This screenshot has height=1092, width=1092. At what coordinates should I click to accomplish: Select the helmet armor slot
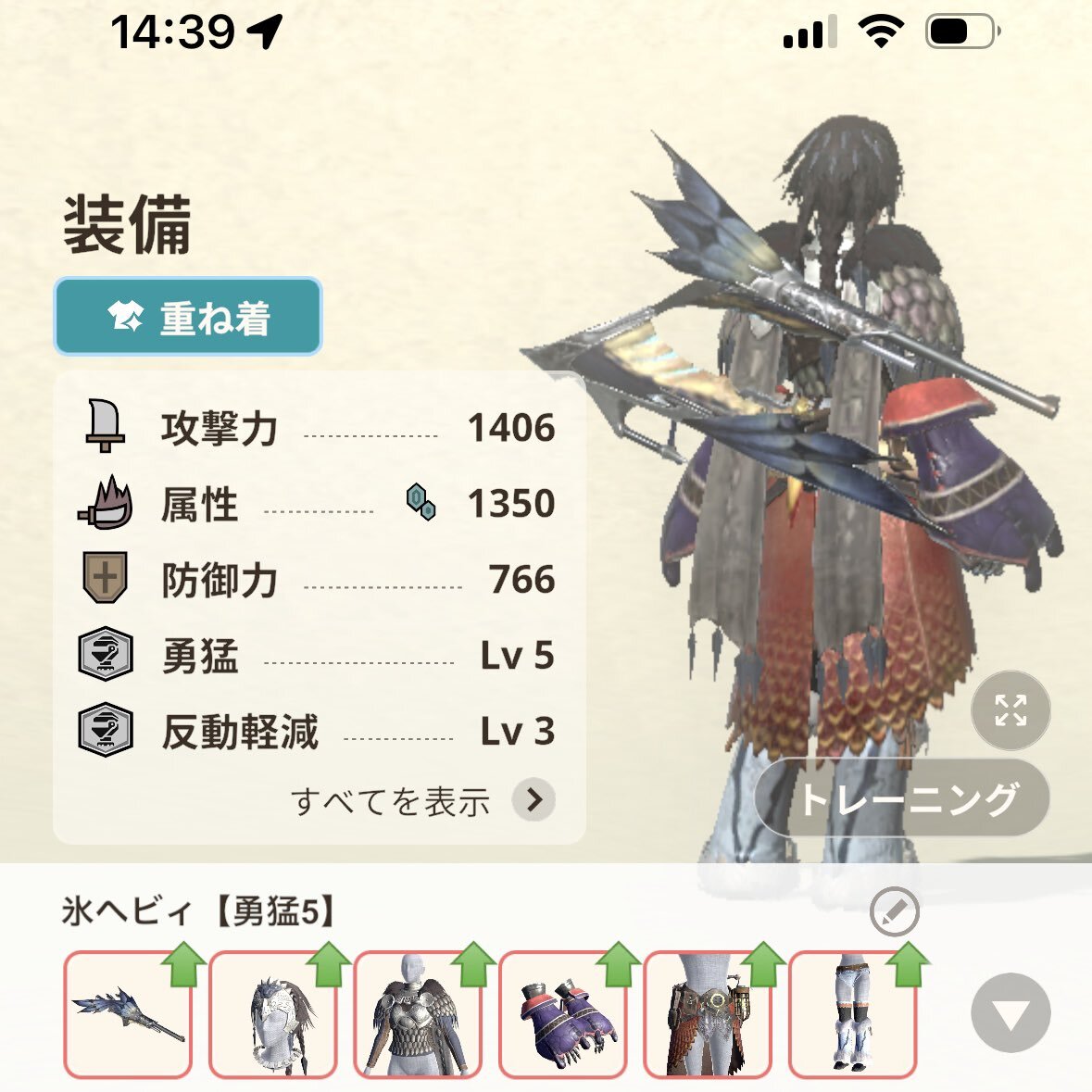[x=273, y=1014]
